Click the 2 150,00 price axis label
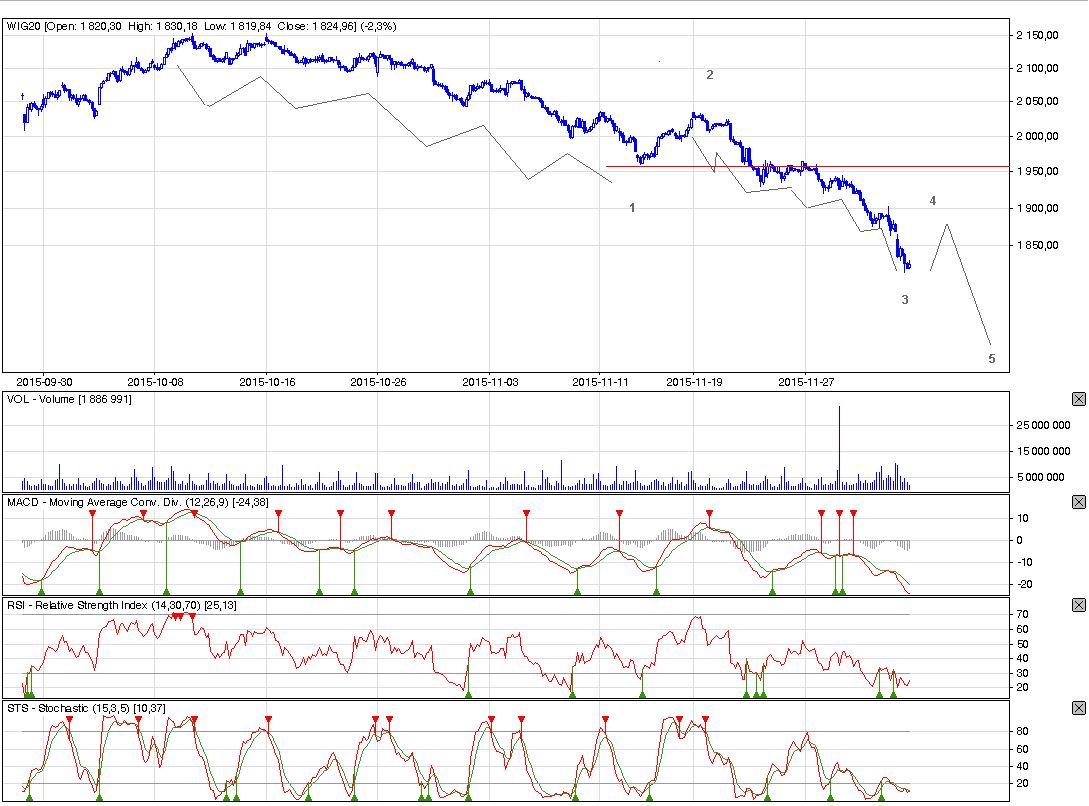 pos(1037,36)
